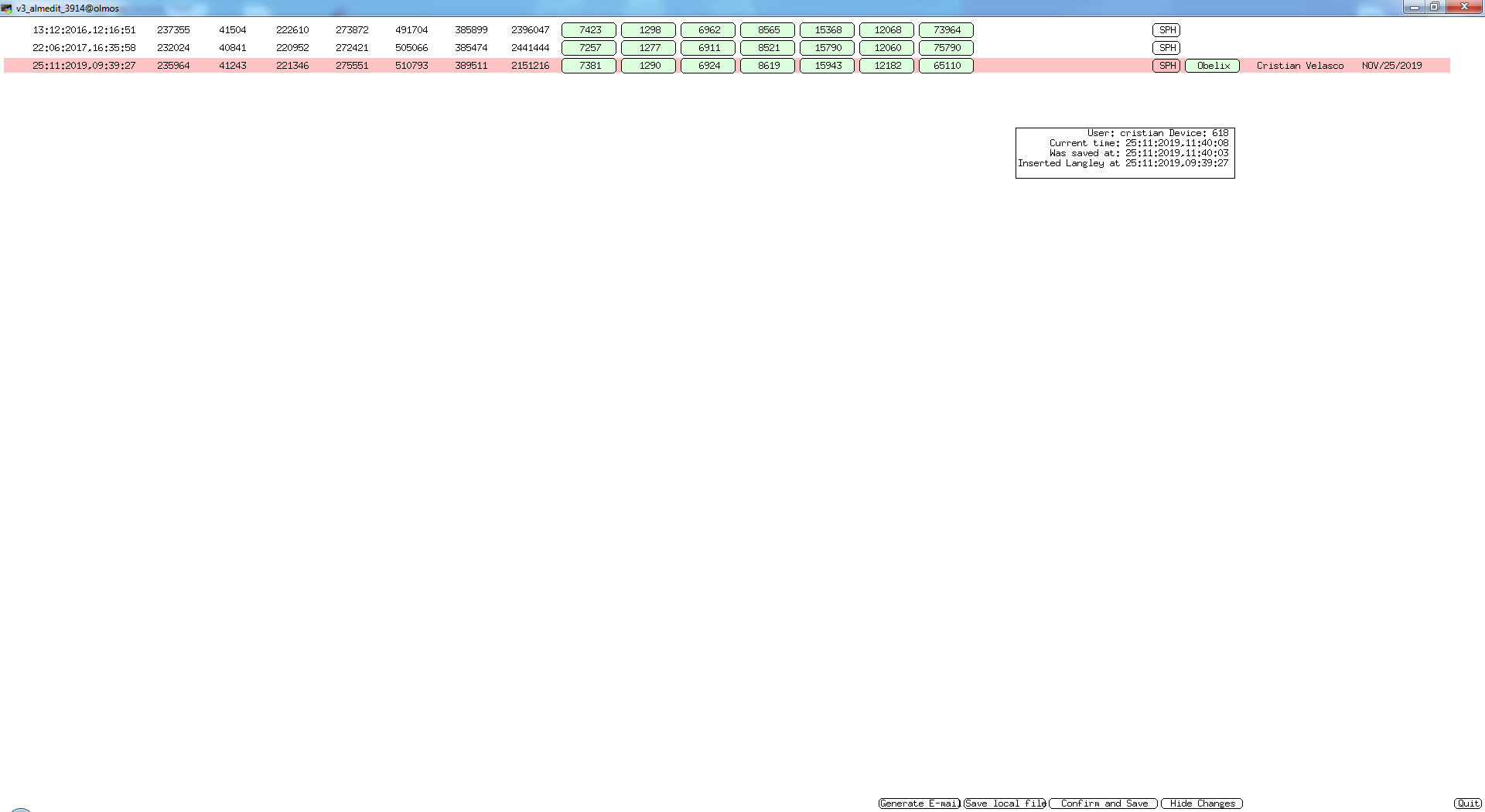Click value 237355 in first row

(173, 30)
